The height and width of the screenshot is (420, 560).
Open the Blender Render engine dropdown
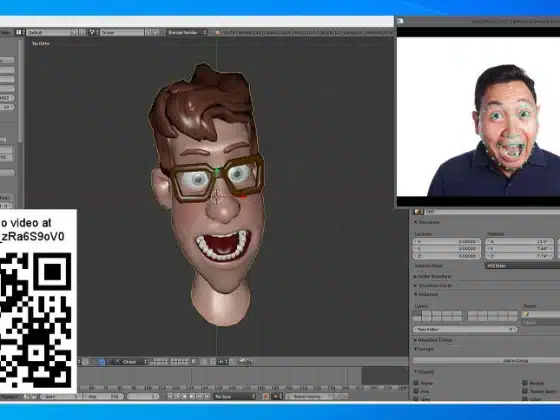[x=187, y=32]
